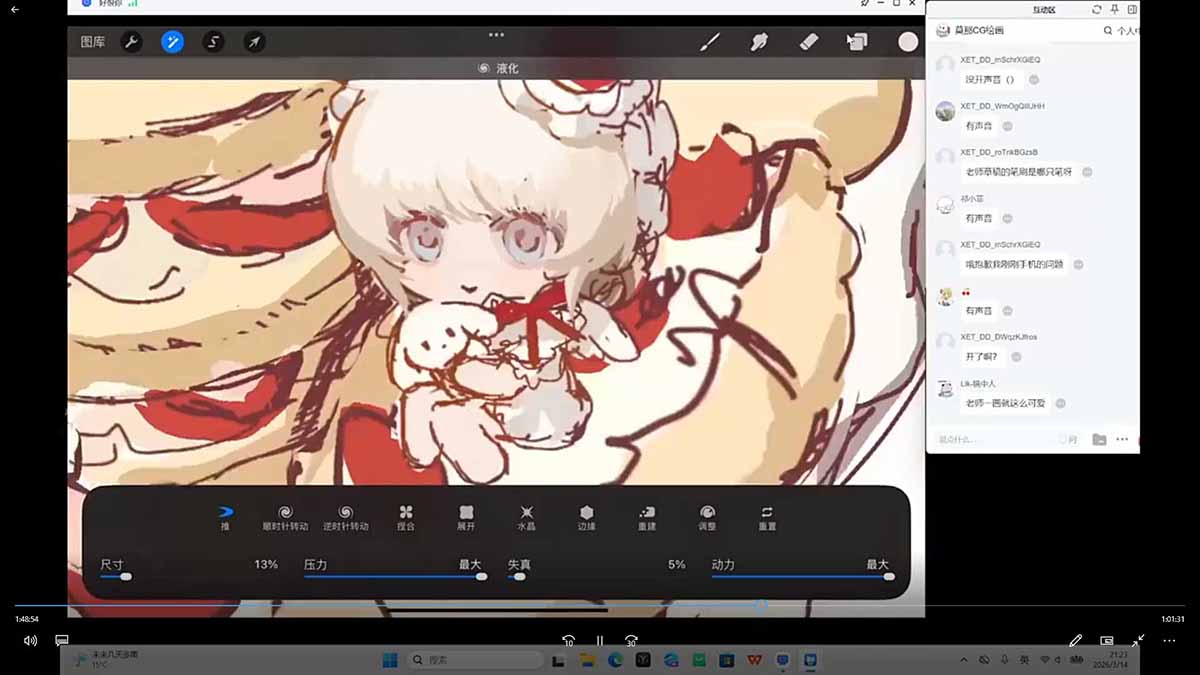
Task: Open the Selections tool (S icon)
Action: click(213, 42)
